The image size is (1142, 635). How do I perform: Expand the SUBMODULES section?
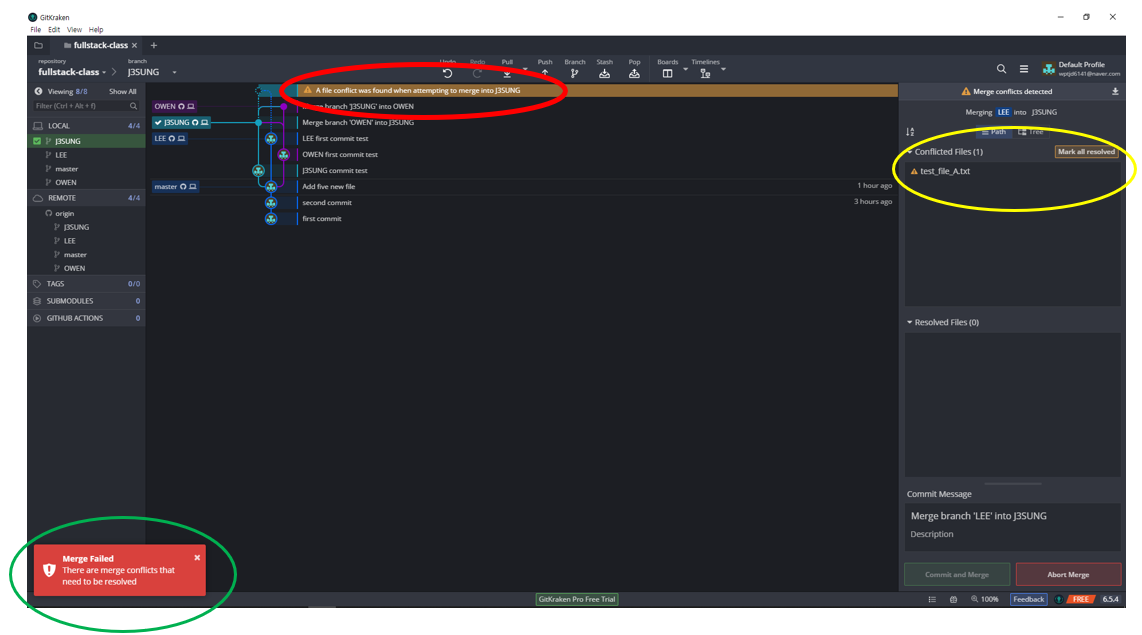[87, 301]
